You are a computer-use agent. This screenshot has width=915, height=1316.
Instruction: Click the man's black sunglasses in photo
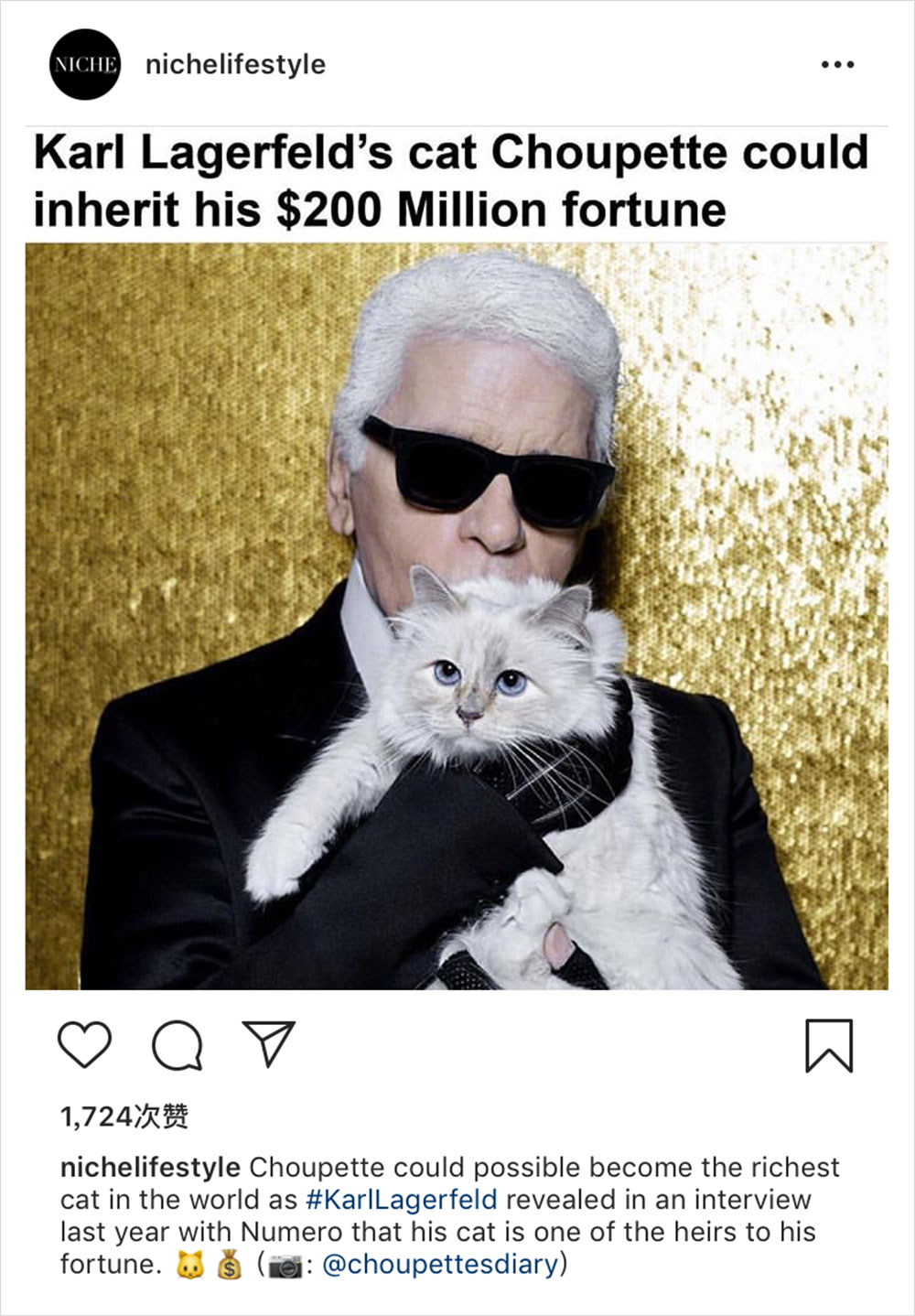coord(488,475)
